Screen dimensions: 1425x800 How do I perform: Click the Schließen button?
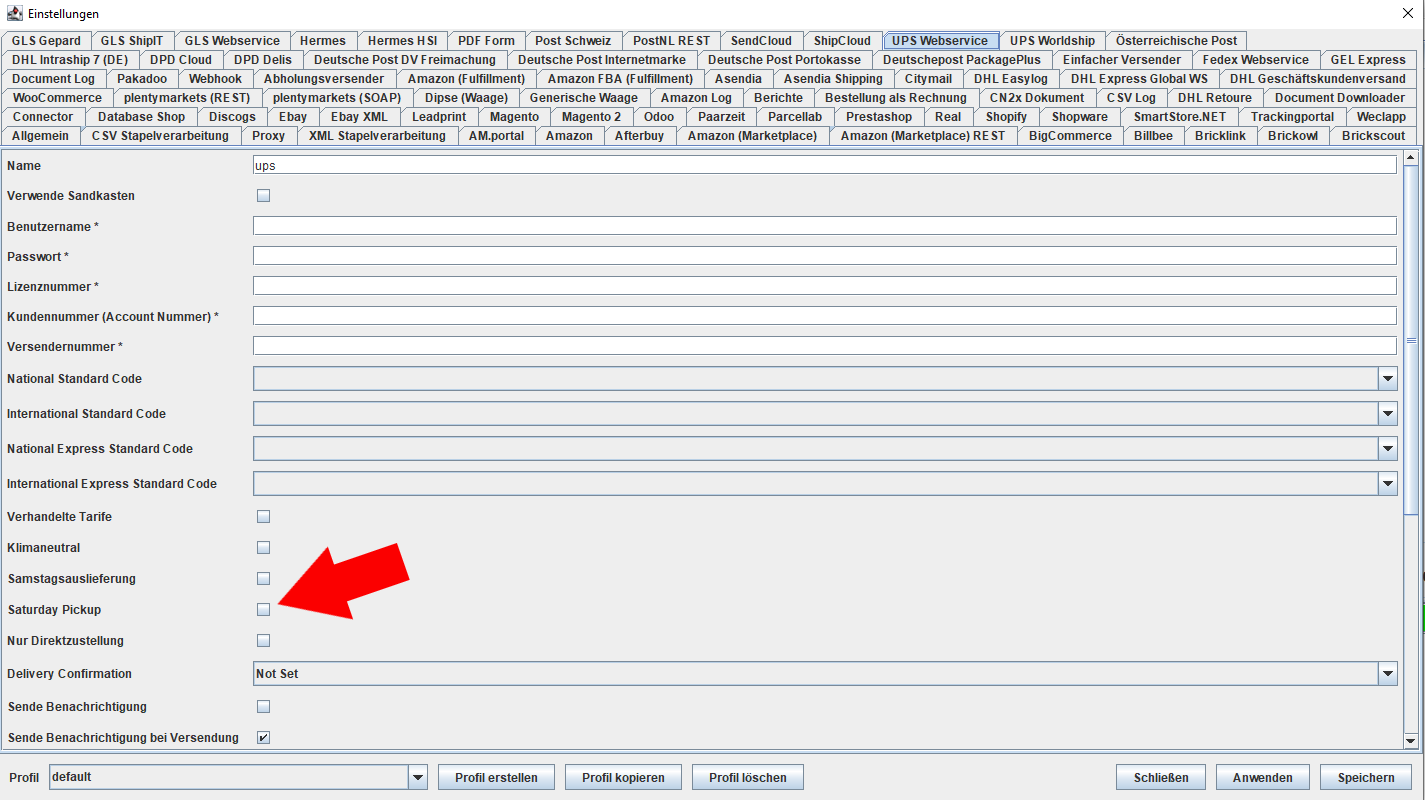click(1161, 777)
